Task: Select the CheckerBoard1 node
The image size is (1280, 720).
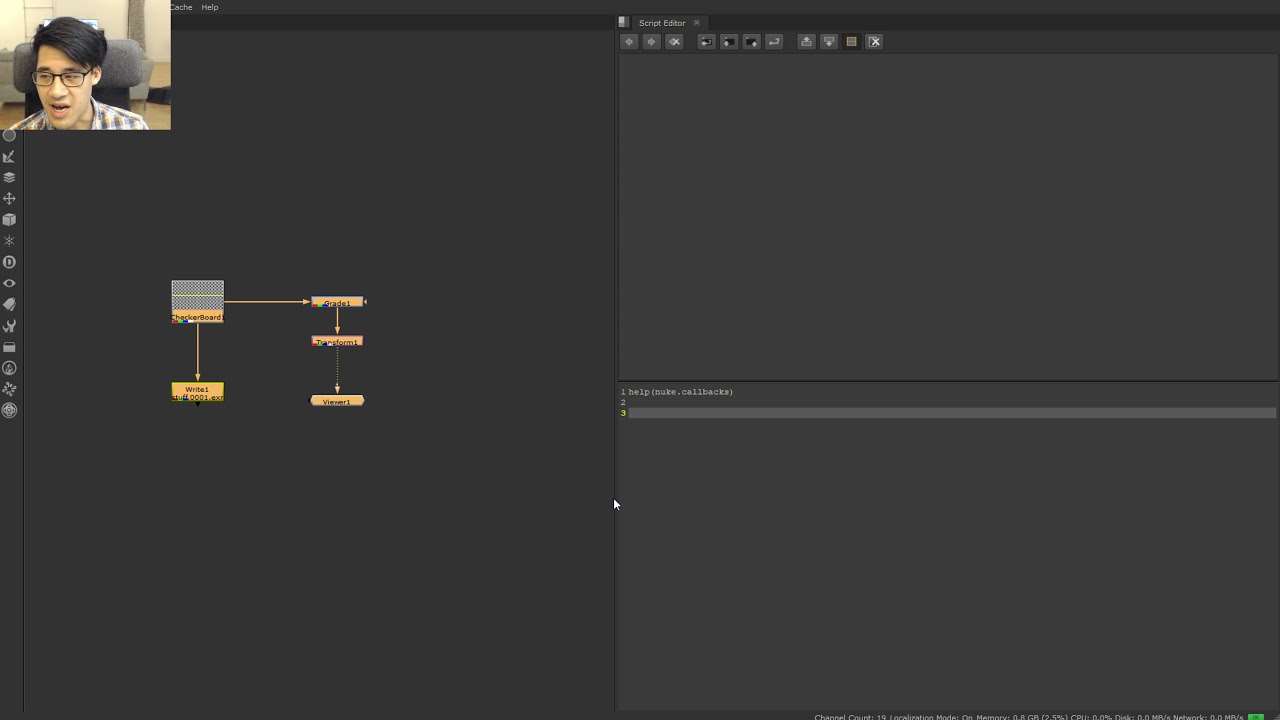Action: pyautogui.click(x=197, y=302)
